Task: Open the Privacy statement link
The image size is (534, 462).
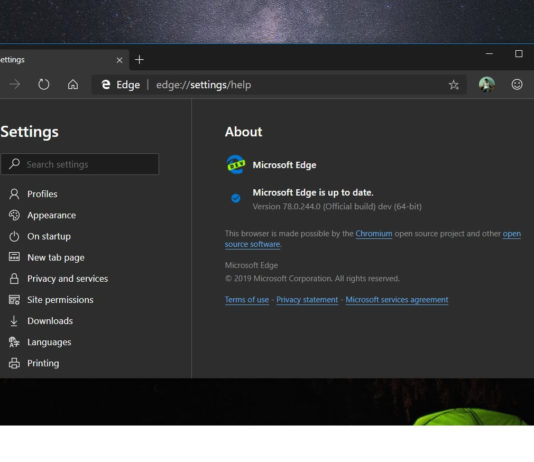Action: pos(307,300)
